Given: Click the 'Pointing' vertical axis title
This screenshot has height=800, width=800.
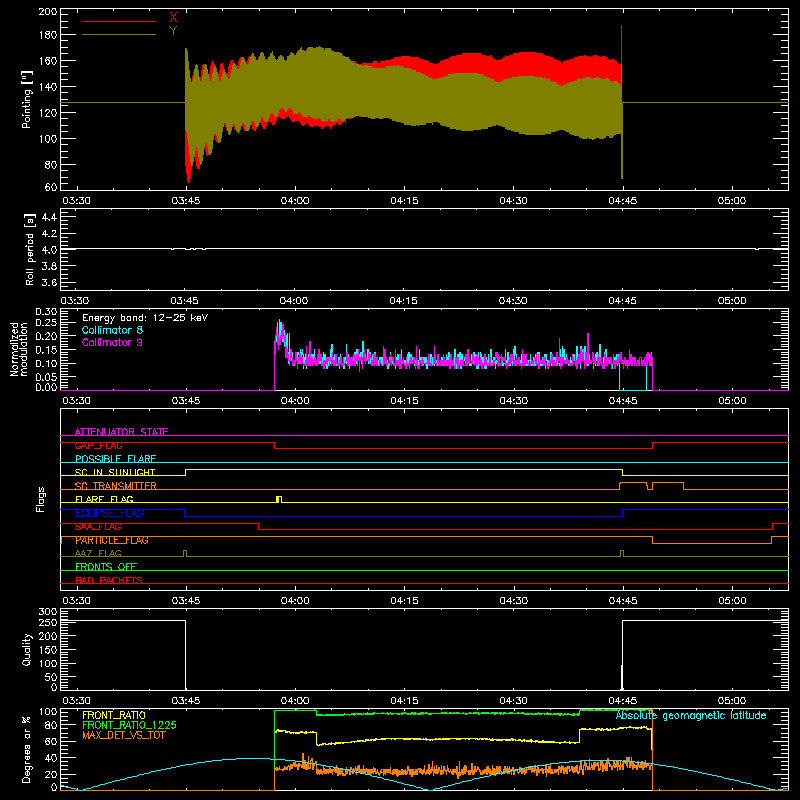Looking at the screenshot, I should (x=27, y=99).
